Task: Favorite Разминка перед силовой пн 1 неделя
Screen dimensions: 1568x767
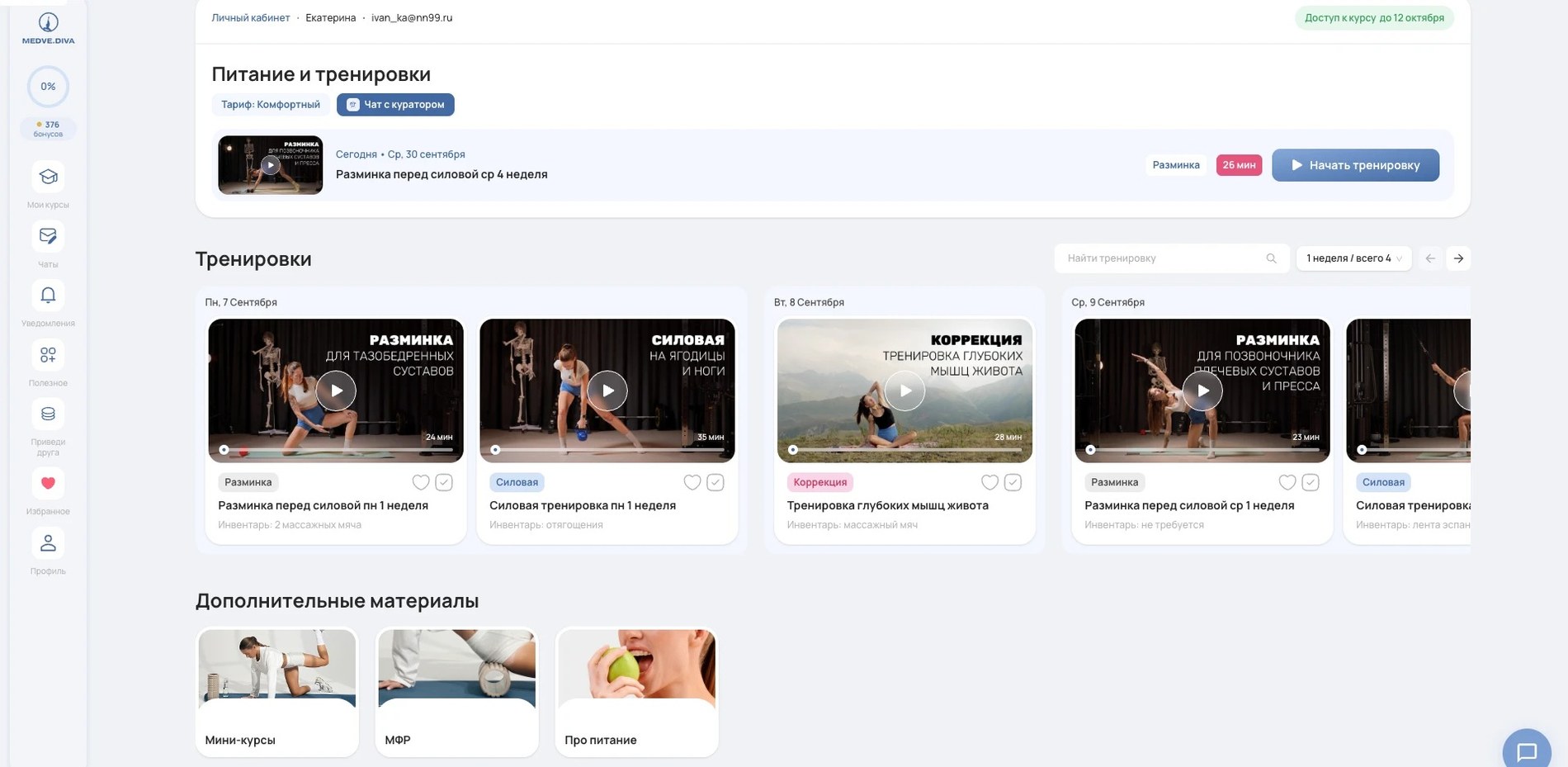Action: (421, 482)
